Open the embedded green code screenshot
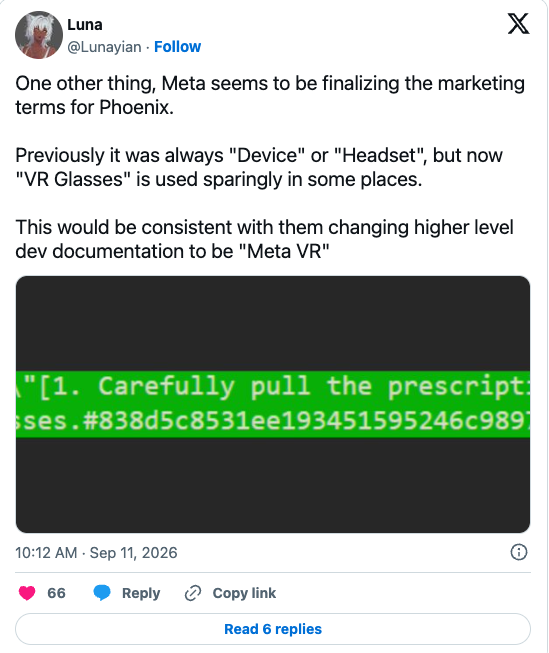The width and height of the screenshot is (549, 653). click(273, 404)
